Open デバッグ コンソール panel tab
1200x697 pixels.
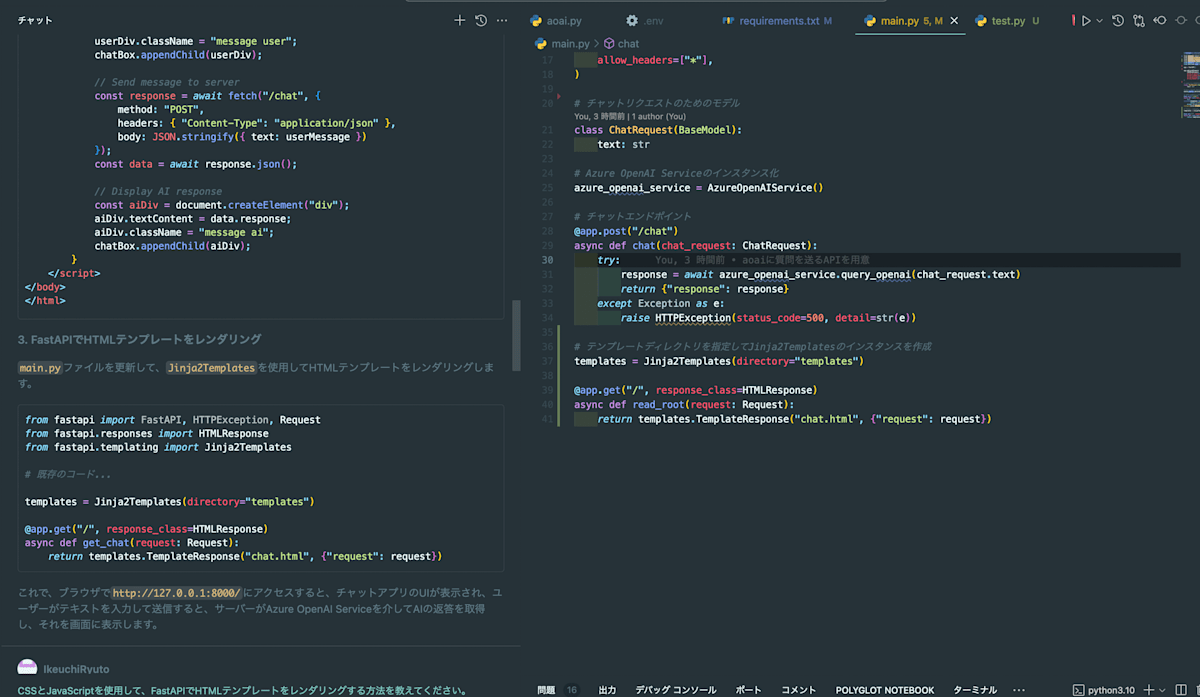676,690
